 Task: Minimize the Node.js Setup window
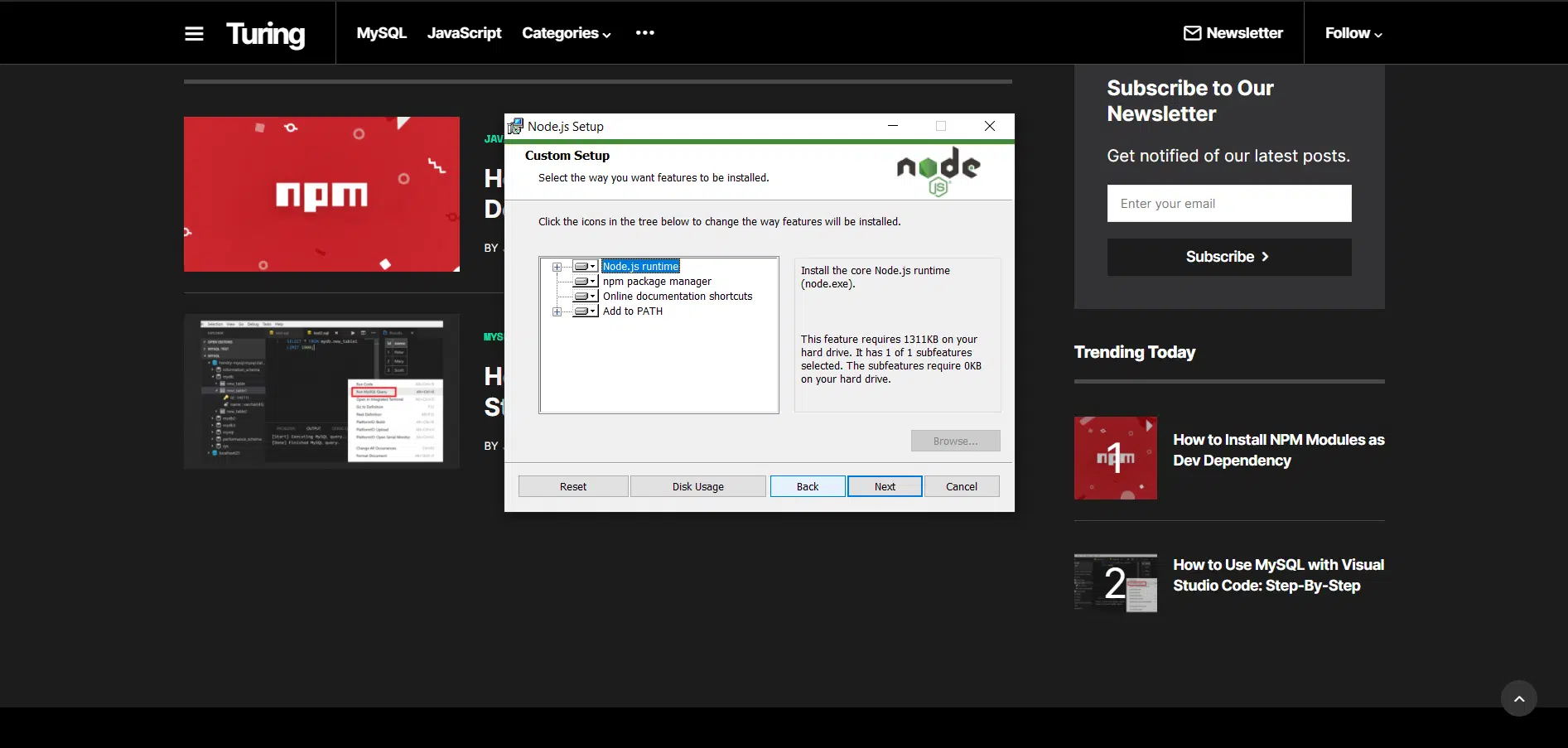tap(893, 126)
